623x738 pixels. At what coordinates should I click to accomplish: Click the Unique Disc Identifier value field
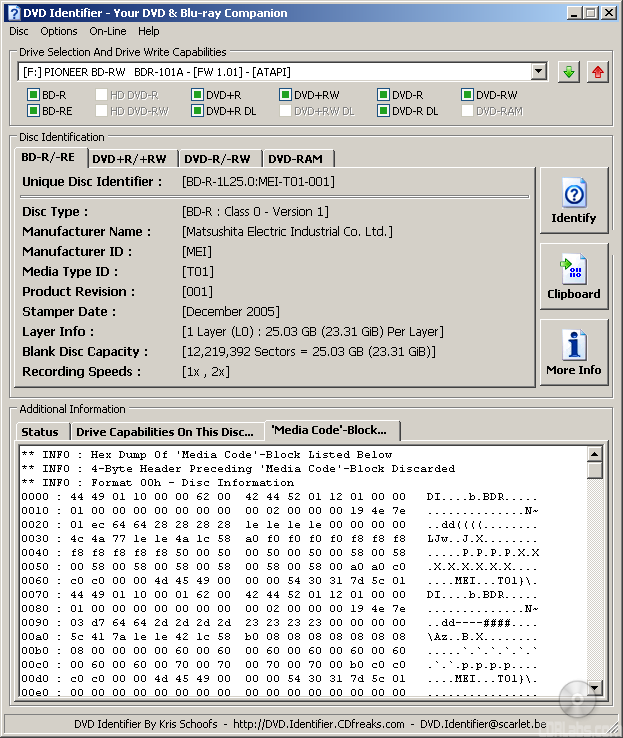(x=258, y=182)
